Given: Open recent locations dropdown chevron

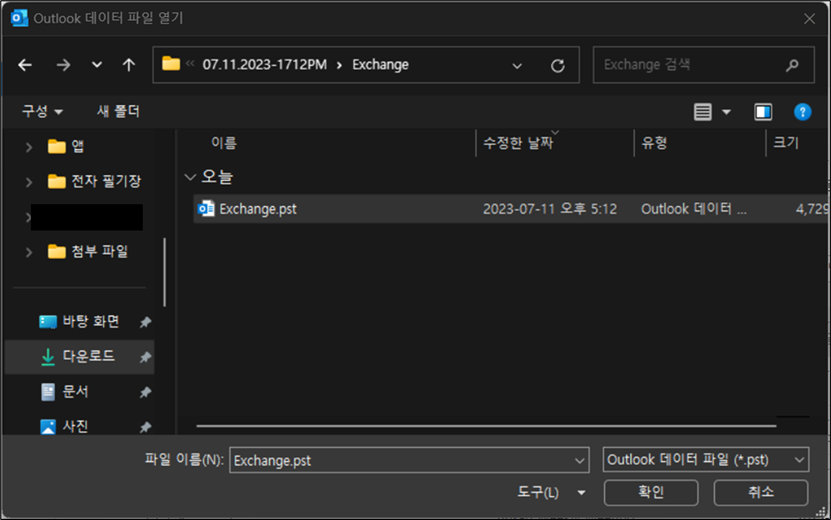Looking at the screenshot, I should click(x=96, y=65).
